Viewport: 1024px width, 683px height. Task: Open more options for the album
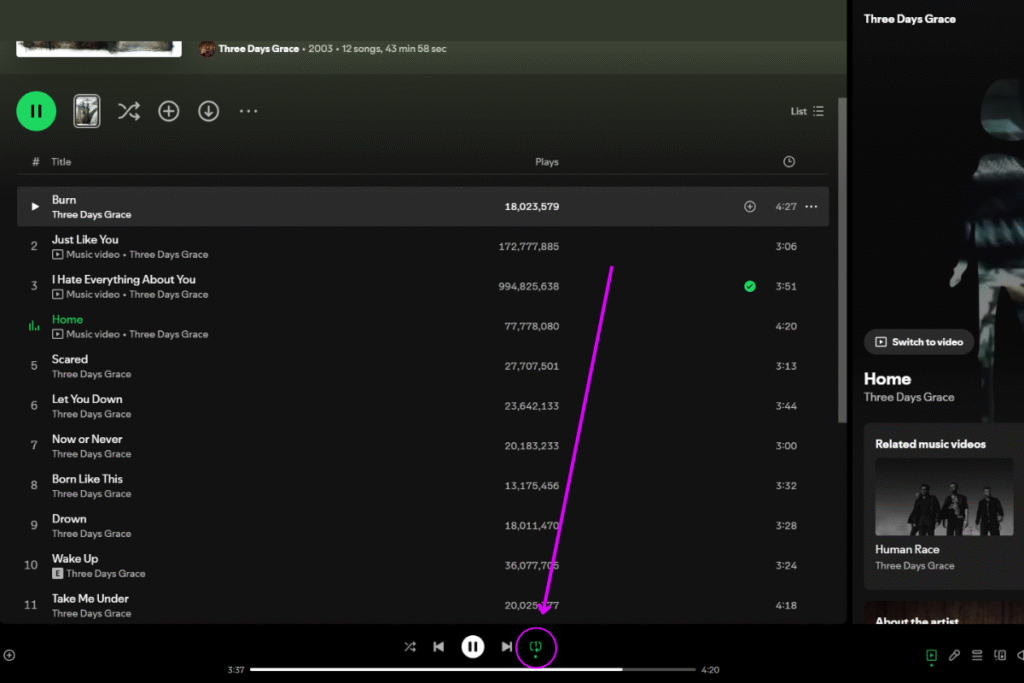(248, 111)
